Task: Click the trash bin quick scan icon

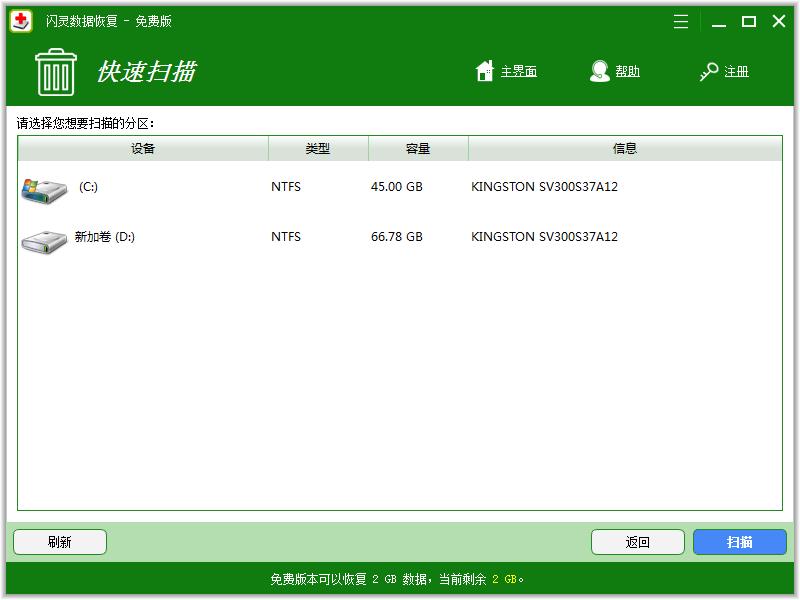Action: coord(55,71)
